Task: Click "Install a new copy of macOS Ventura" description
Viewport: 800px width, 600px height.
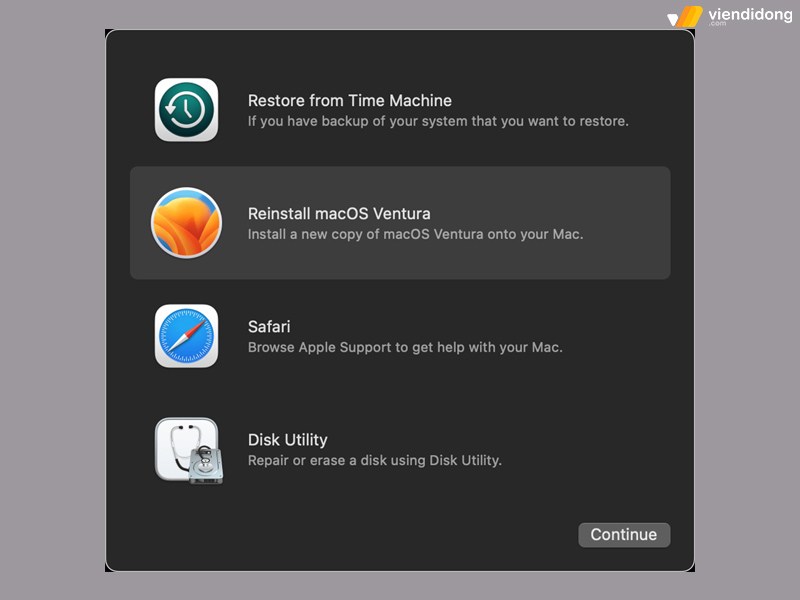Action: [x=415, y=234]
